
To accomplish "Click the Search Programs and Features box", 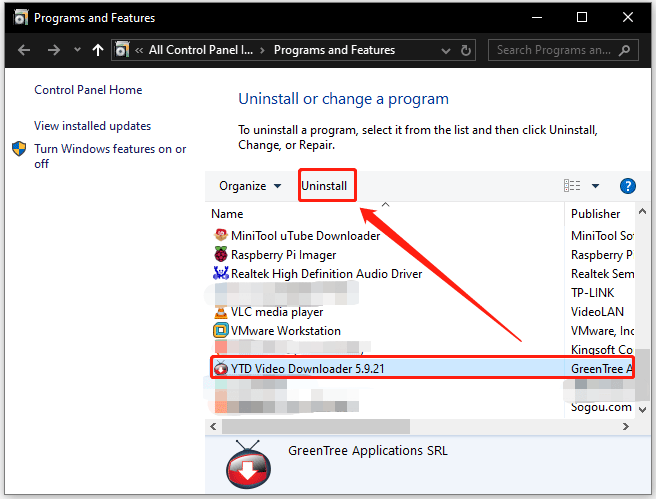I will pos(555,50).
